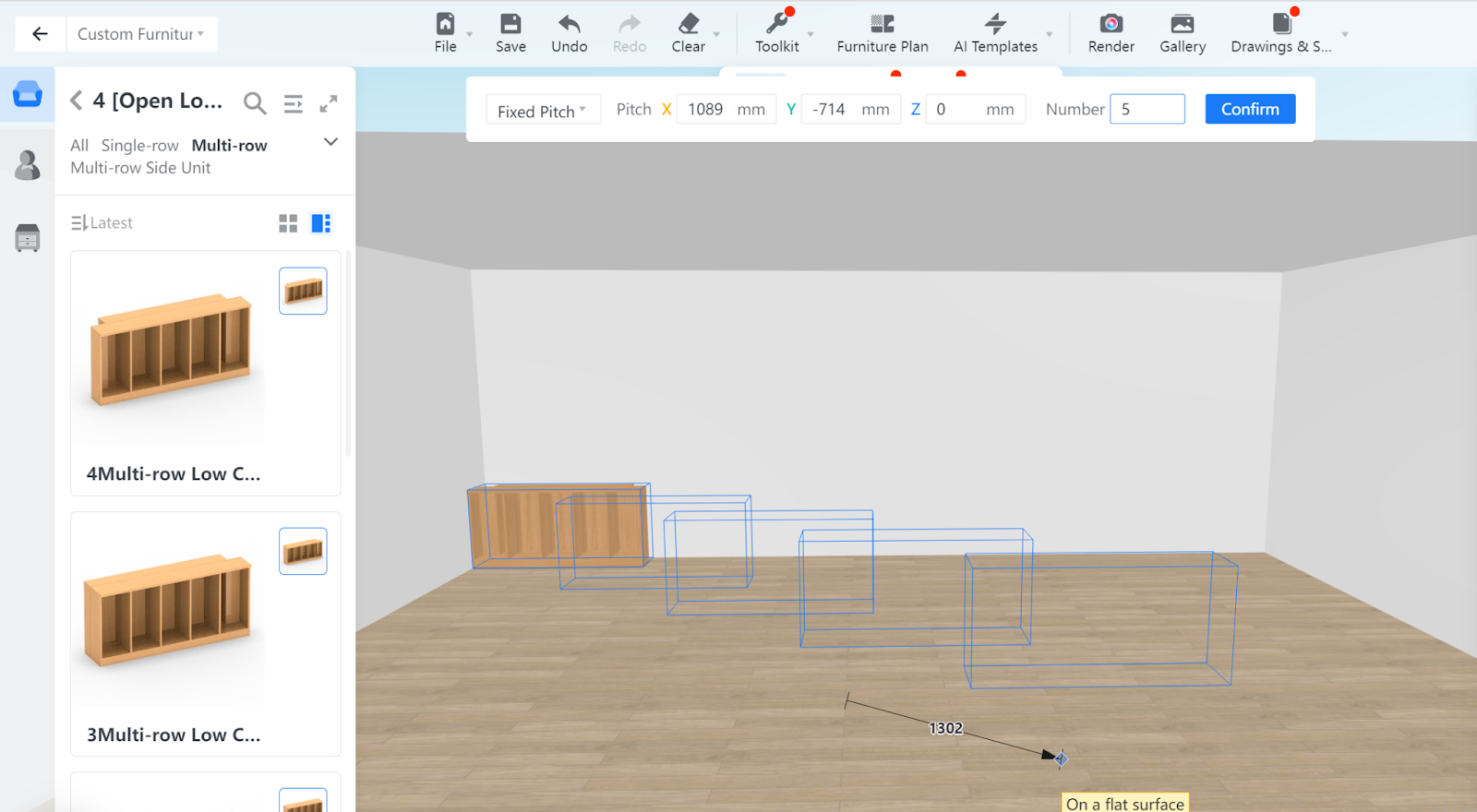Open the Custom Furniture dropdown
The image size is (1477, 812).
[x=140, y=34]
